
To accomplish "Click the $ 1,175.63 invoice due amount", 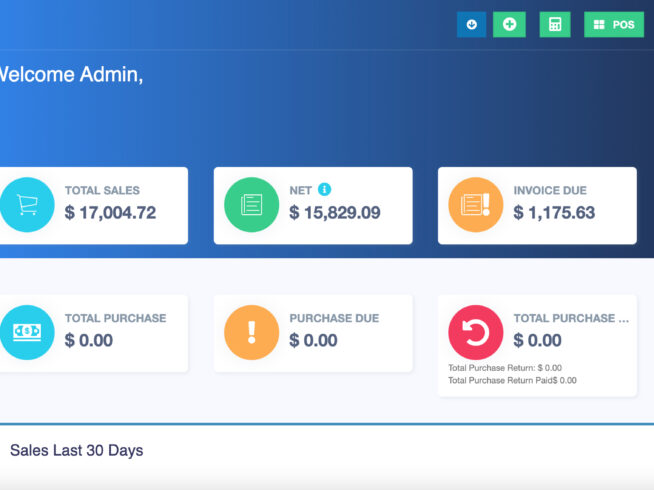I will 554,213.
